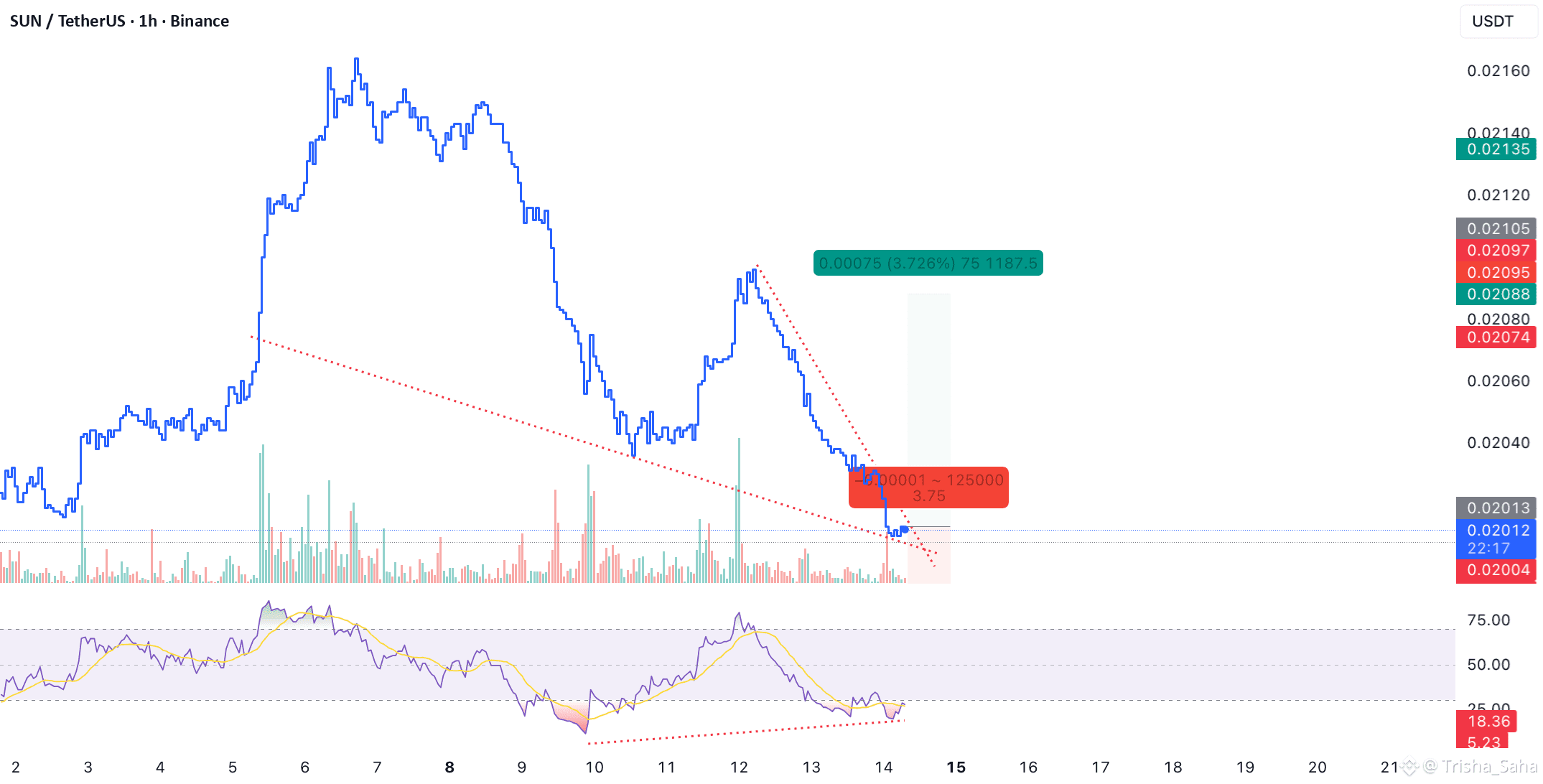Click the green 0.02088 price label
The width and height of the screenshot is (1543, 784).
click(1496, 294)
